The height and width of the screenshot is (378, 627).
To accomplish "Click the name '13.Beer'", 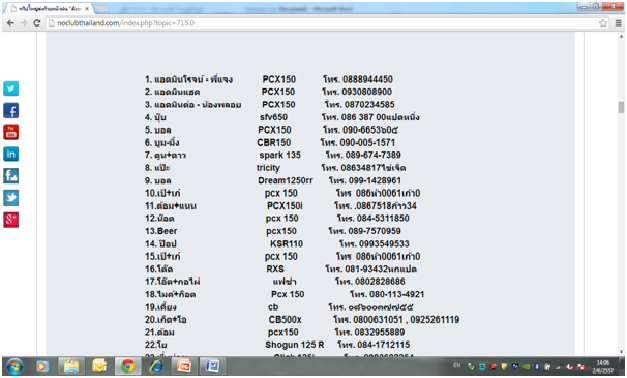I will (161, 231).
